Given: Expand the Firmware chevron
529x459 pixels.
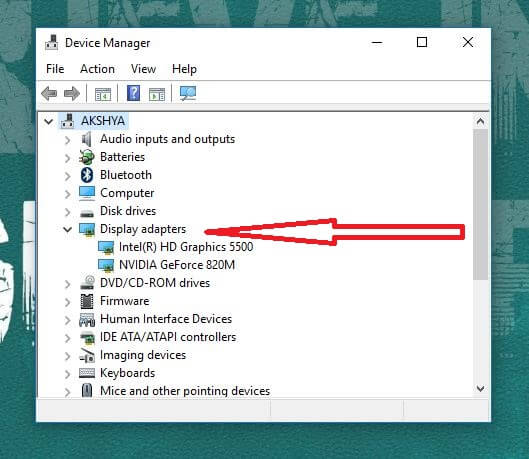Looking at the screenshot, I should 68,302.
